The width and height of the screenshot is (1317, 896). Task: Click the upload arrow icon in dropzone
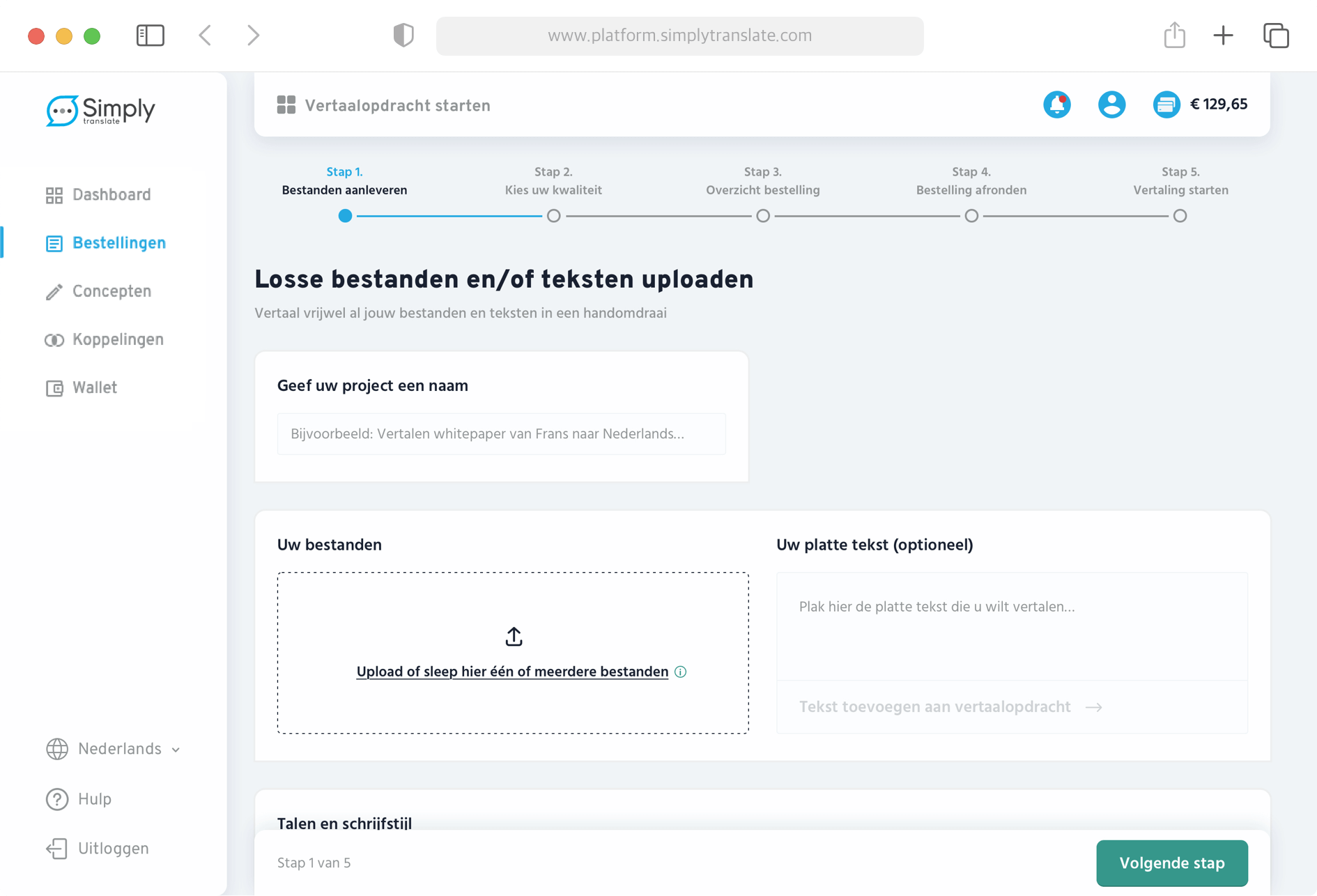[514, 636]
